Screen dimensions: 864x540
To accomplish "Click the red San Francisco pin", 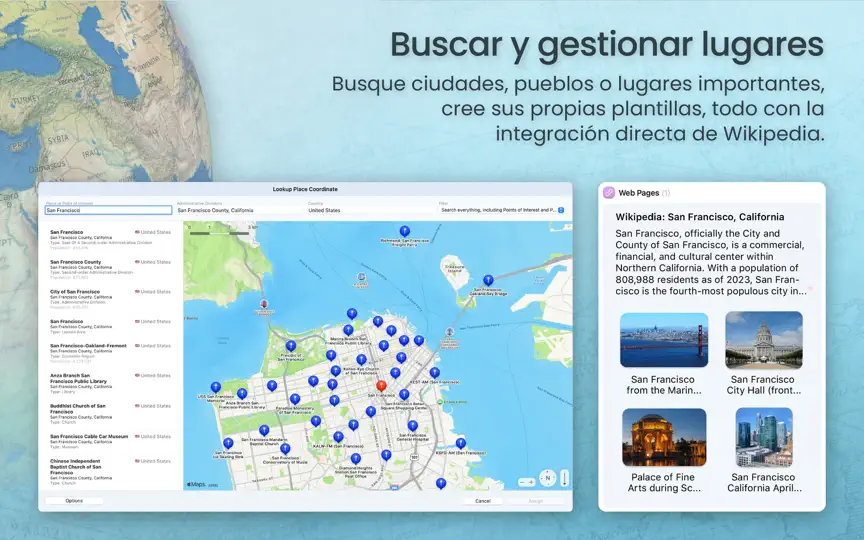I will pos(381,386).
